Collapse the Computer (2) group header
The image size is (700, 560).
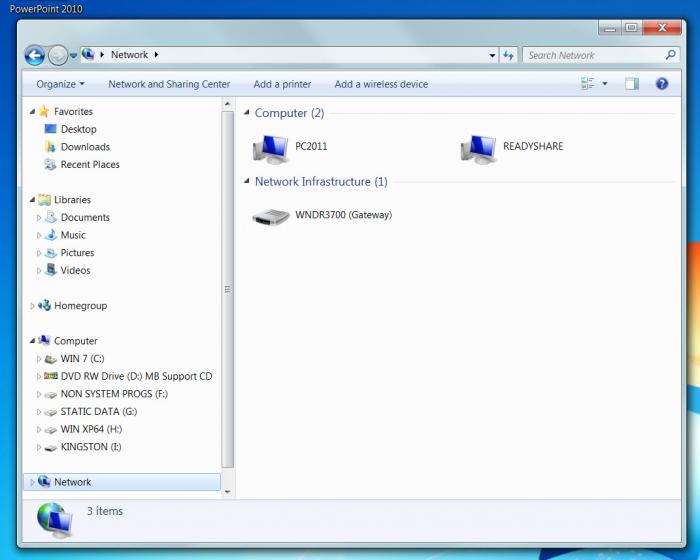pyautogui.click(x=248, y=114)
